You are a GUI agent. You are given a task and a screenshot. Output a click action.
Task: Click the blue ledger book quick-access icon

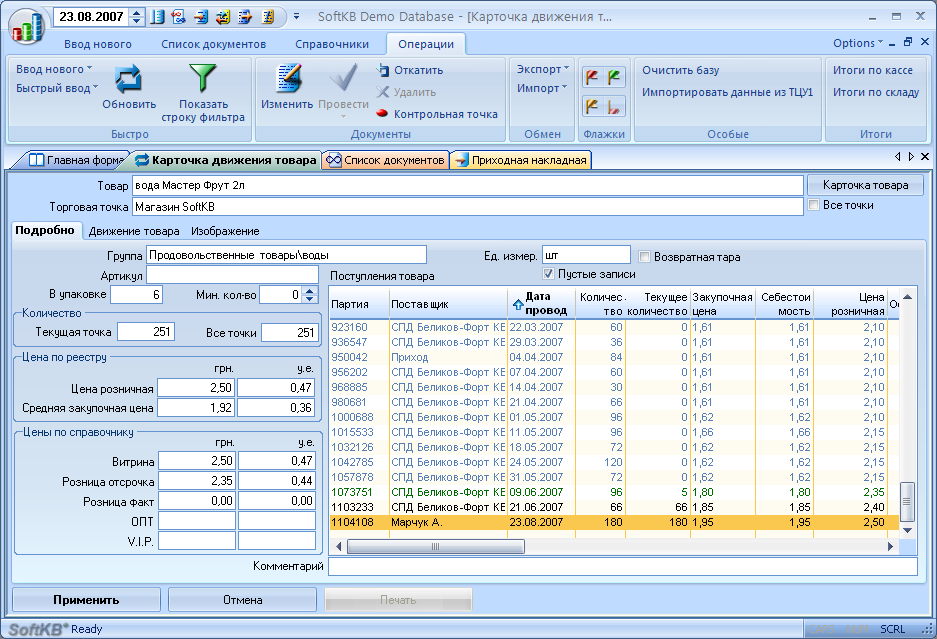click(158, 17)
